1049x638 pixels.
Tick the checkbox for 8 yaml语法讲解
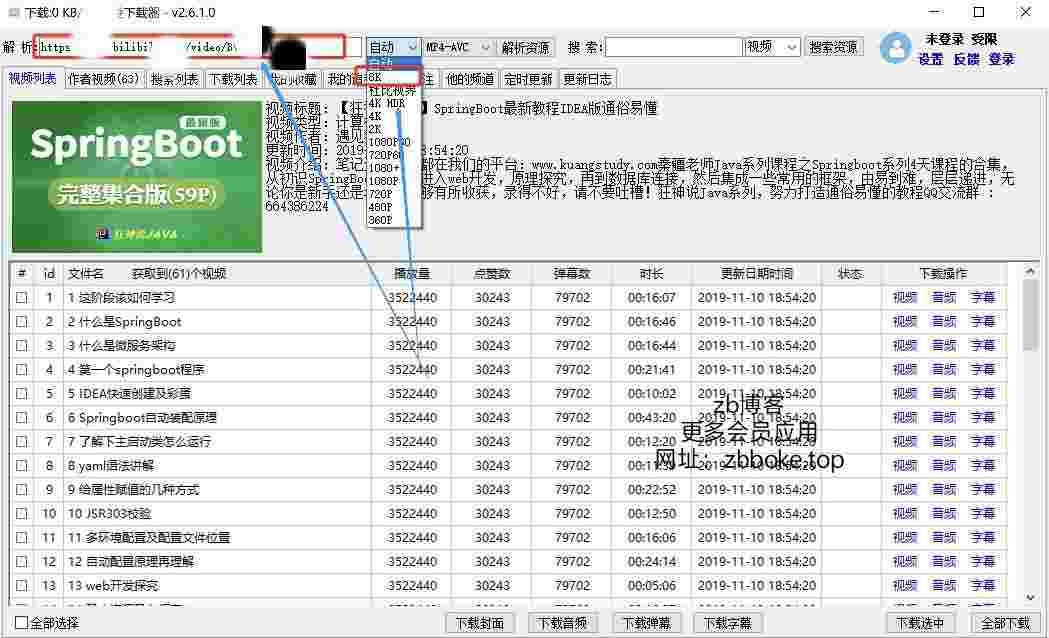(22, 465)
